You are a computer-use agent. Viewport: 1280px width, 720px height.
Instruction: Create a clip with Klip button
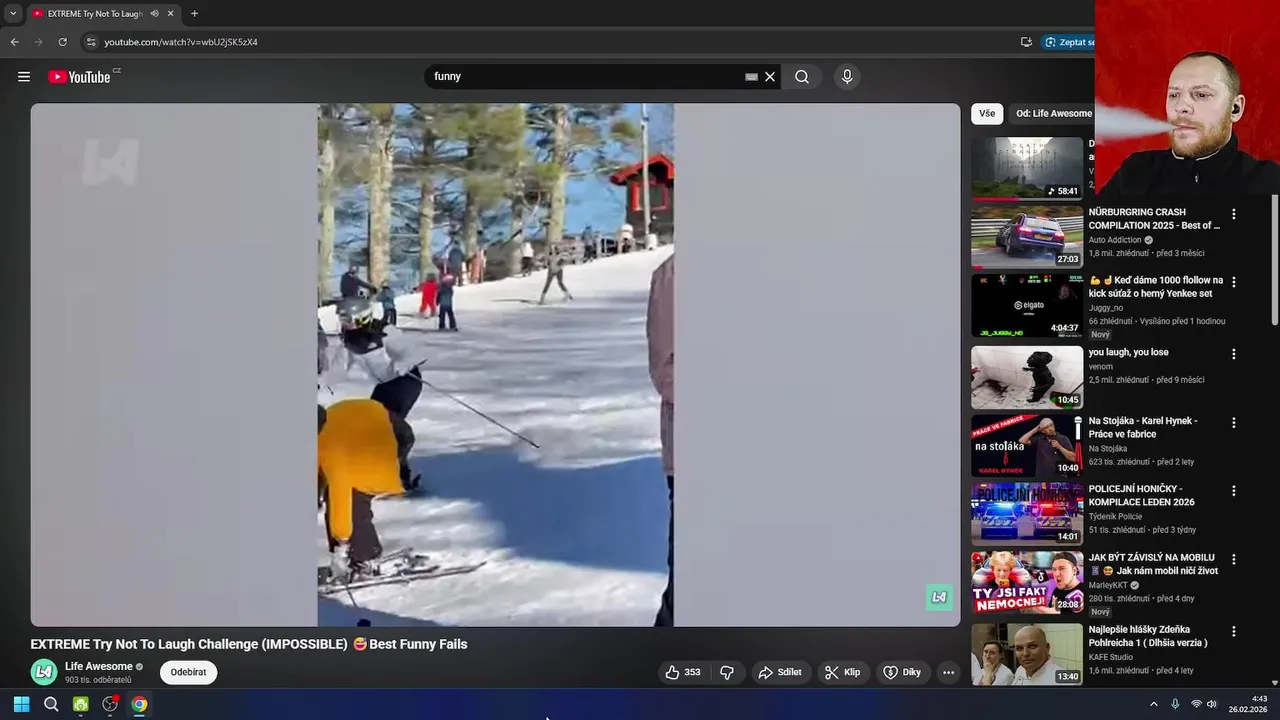coord(842,672)
